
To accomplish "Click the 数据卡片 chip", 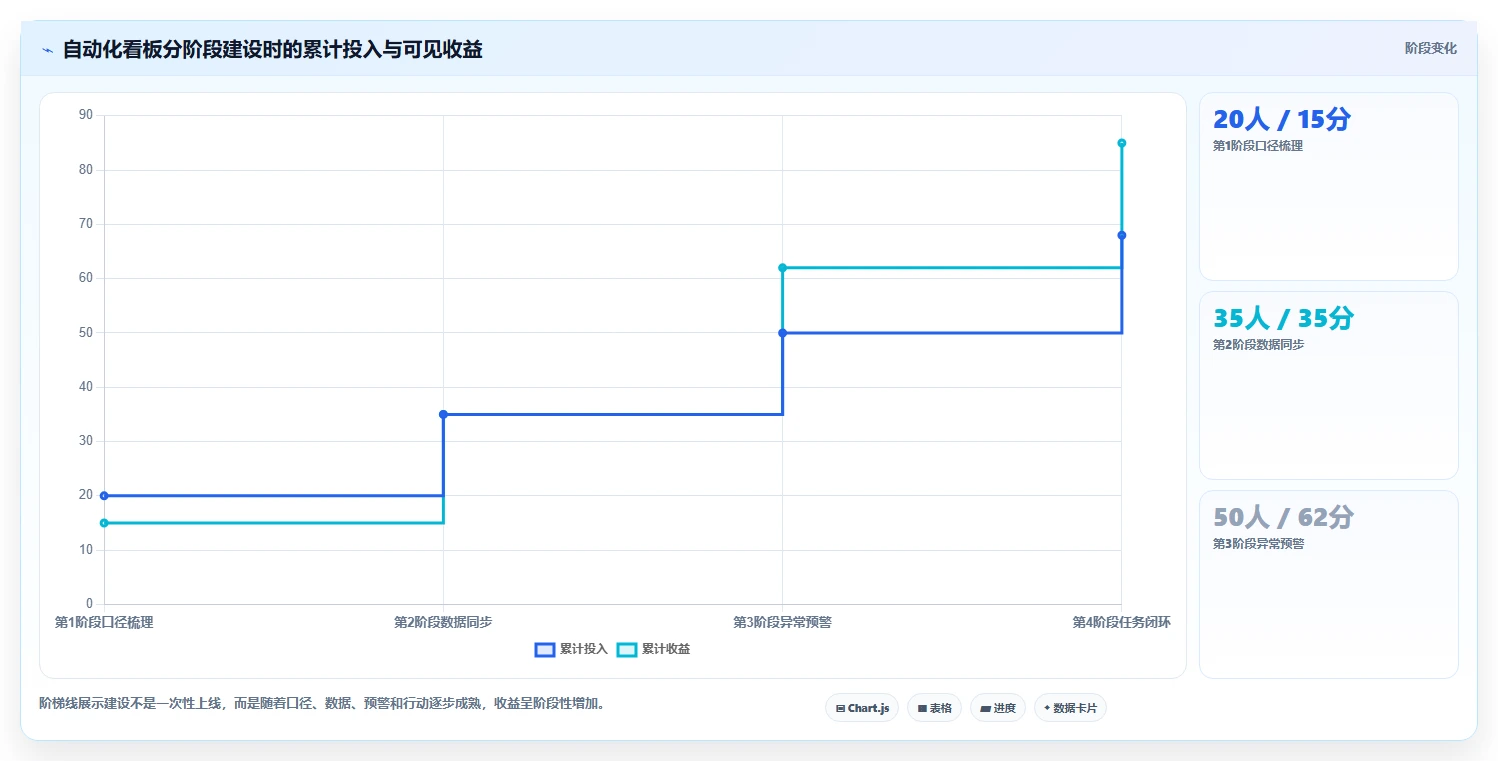I will (1070, 708).
